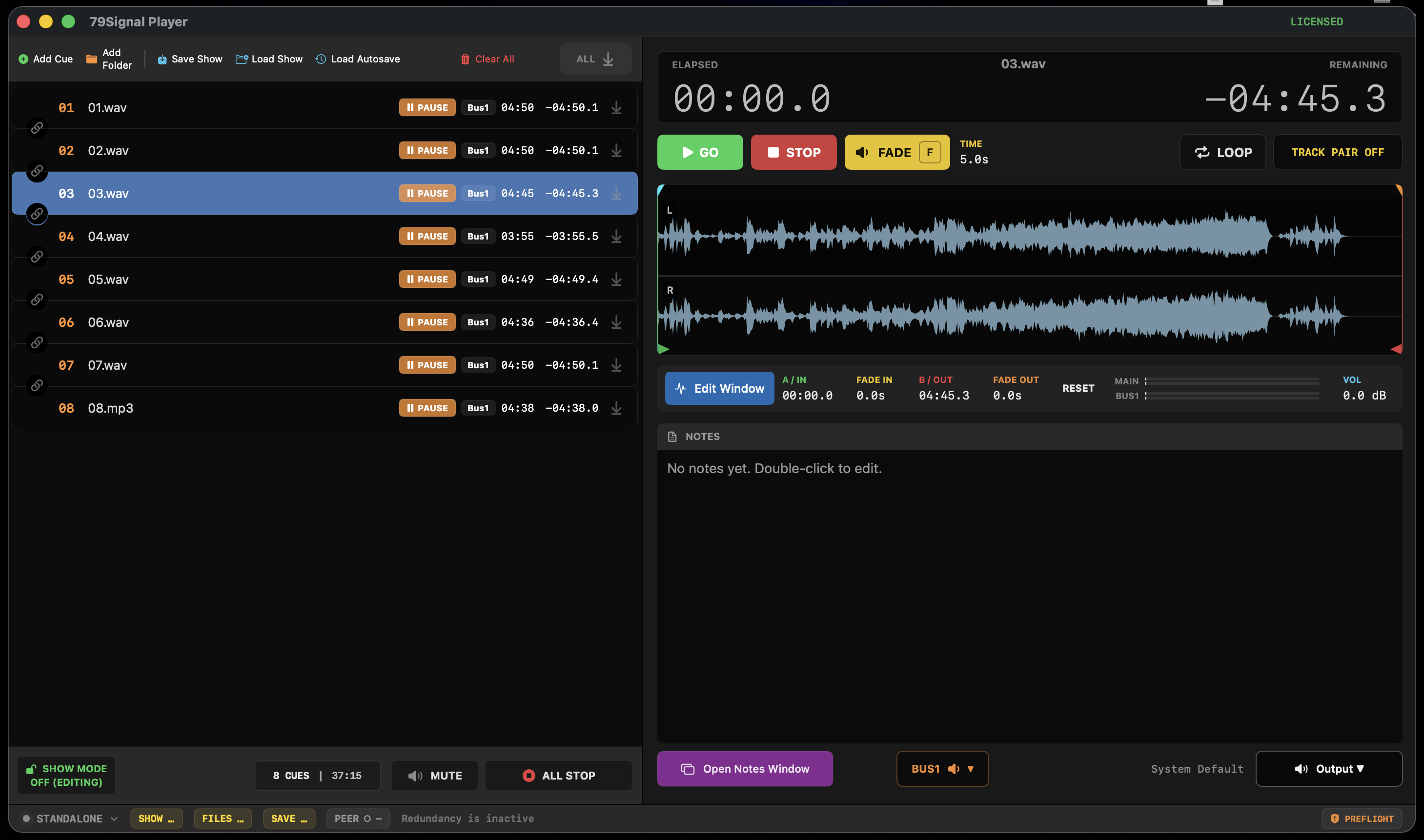Pause cue 08.mp3

(427, 408)
